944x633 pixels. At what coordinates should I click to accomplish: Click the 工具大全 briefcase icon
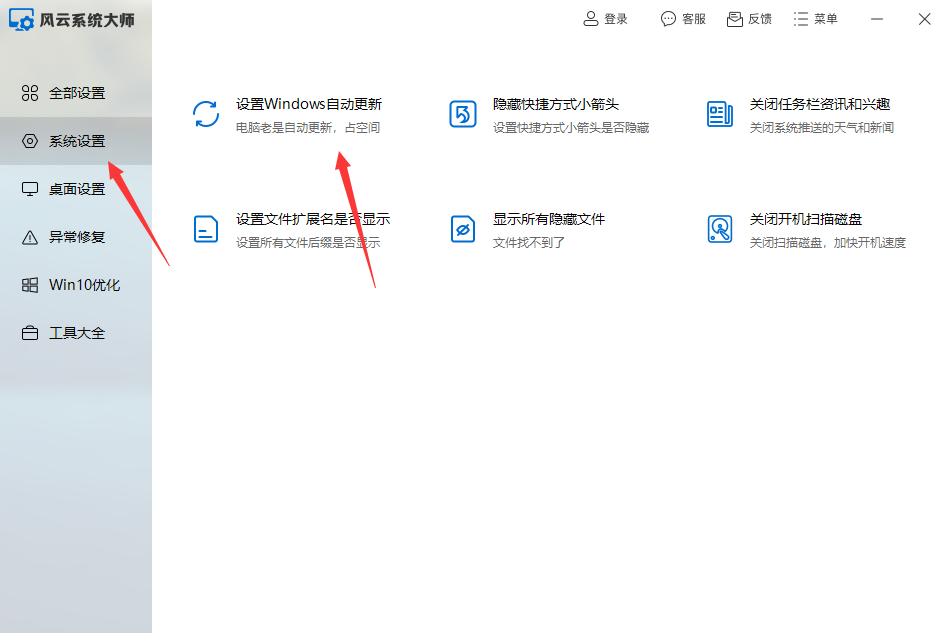[30, 333]
